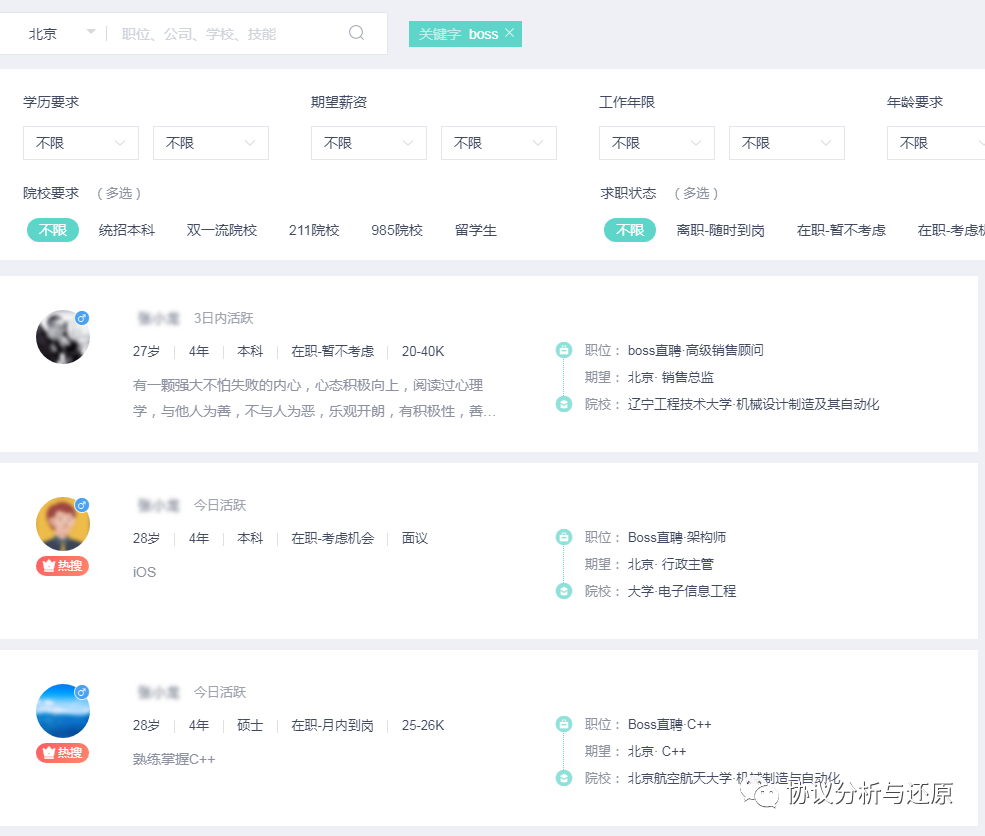The height and width of the screenshot is (836, 985).
Task: Click gender badge on C++ candidate avatar
Action: coord(82,692)
